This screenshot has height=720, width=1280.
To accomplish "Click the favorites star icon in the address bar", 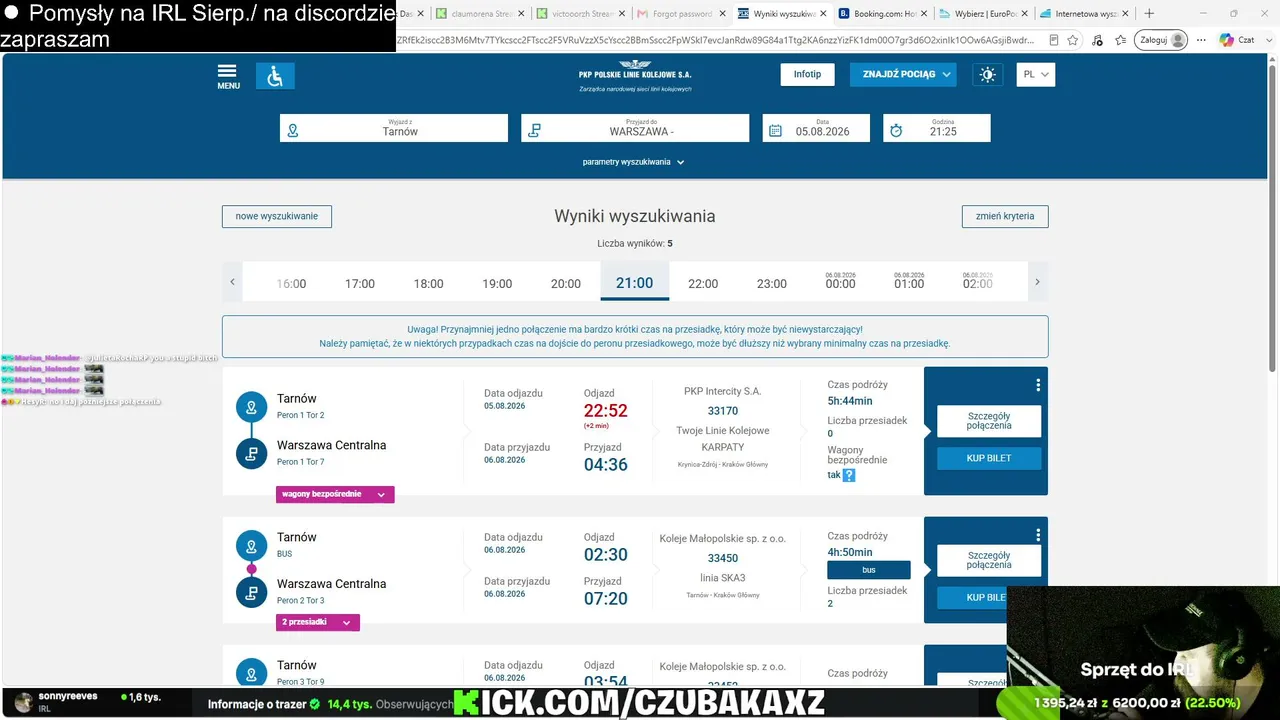I will [x=1073, y=40].
